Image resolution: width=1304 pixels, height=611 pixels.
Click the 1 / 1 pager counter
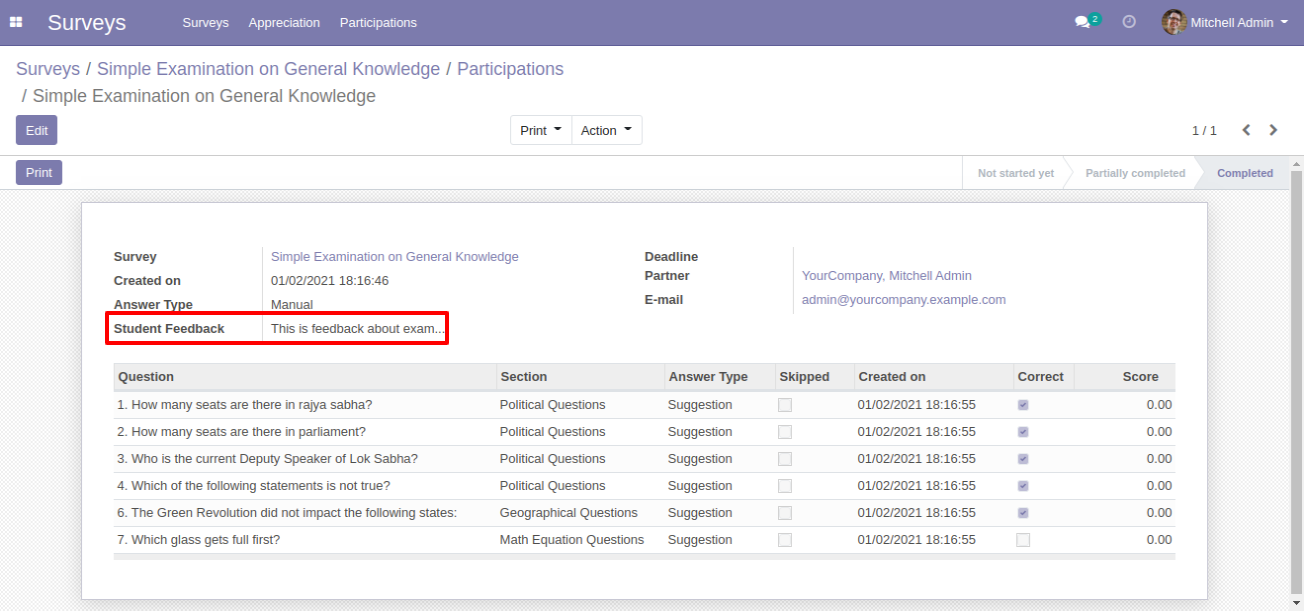pos(1204,131)
